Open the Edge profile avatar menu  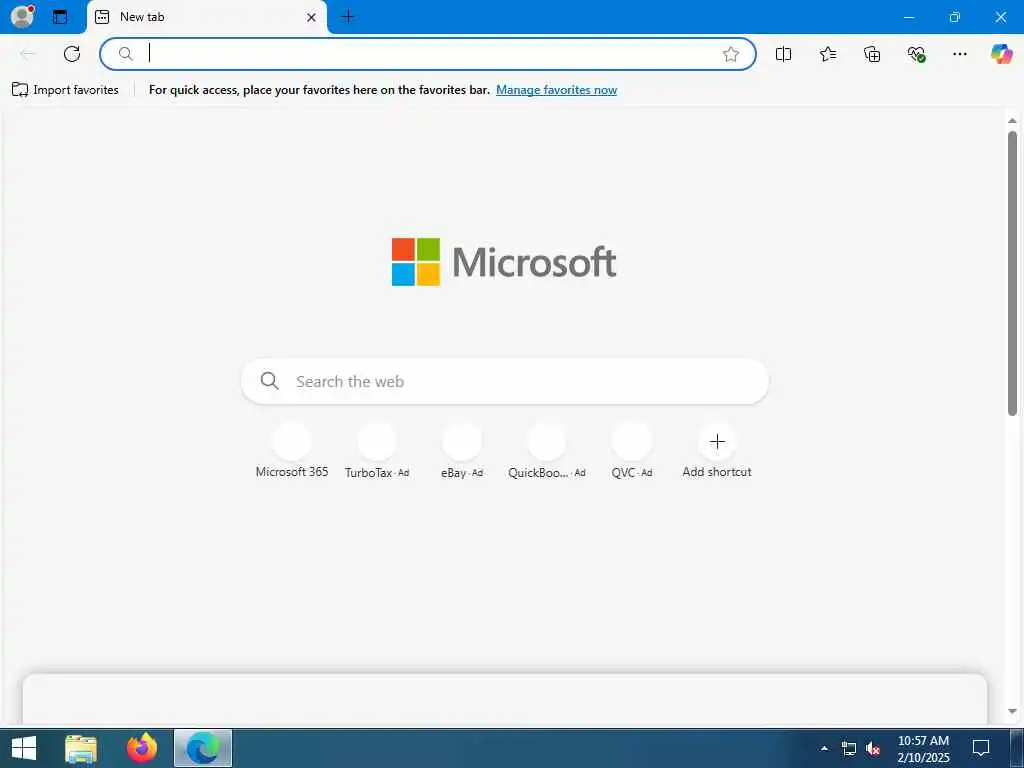22,16
